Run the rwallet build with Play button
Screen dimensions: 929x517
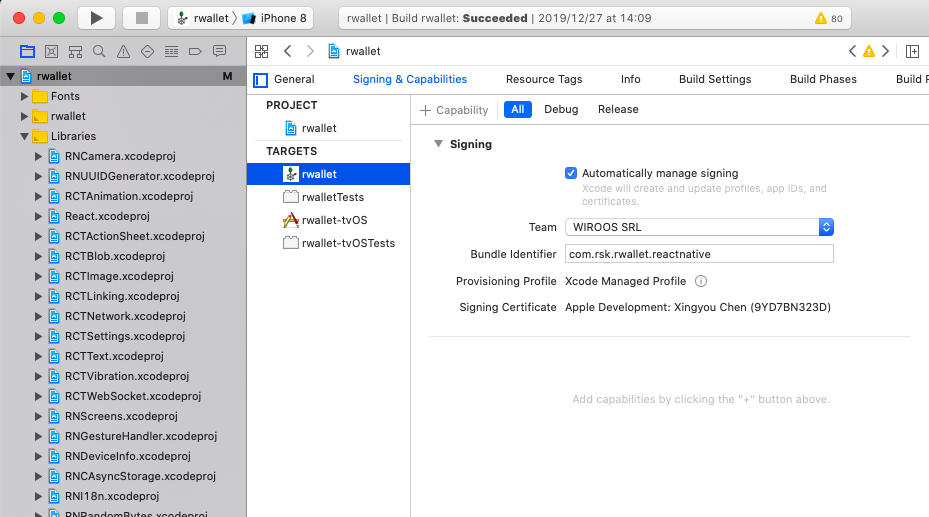pyautogui.click(x=96, y=18)
